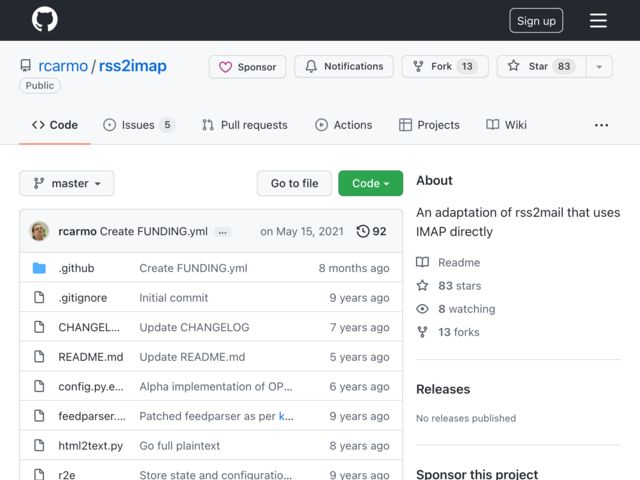Switch to the Issues tab
The image size is (640, 480).
[139, 125]
